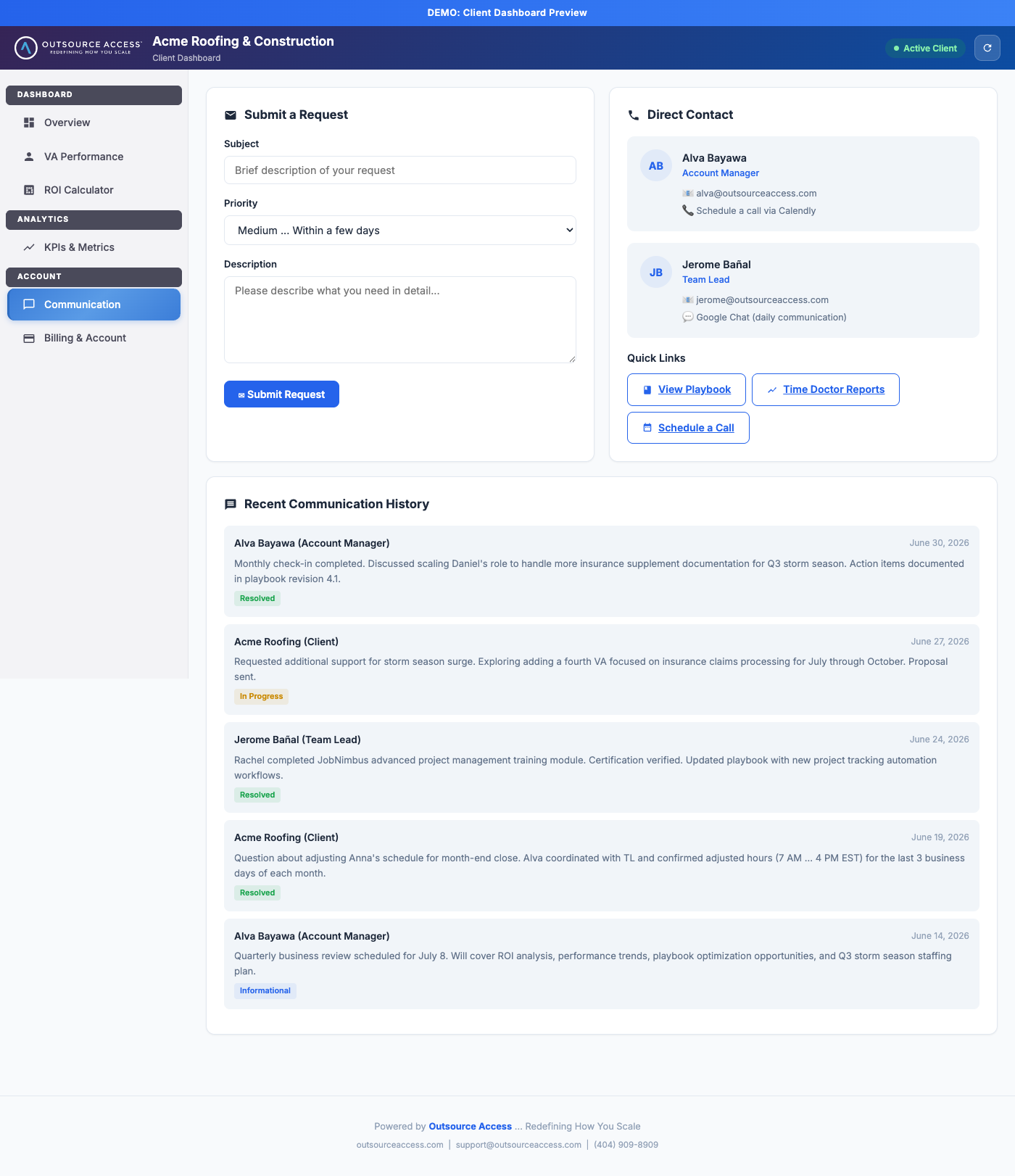Click the DEMO: Client Dashboard Preview banner text
The height and width of the screenshot is (1176, 1015).
[x=507, y=13]
